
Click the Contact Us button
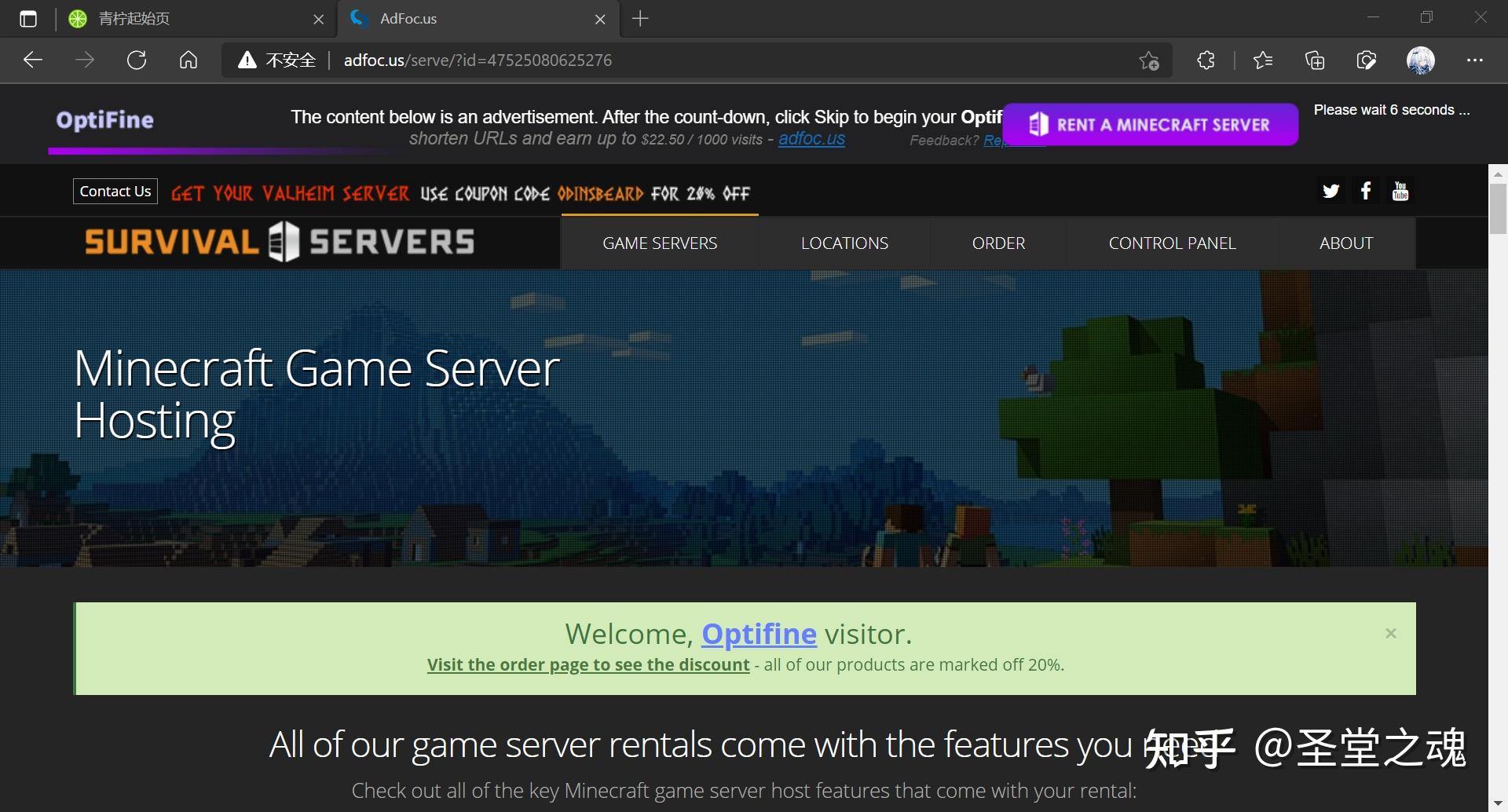pos(115,191)
